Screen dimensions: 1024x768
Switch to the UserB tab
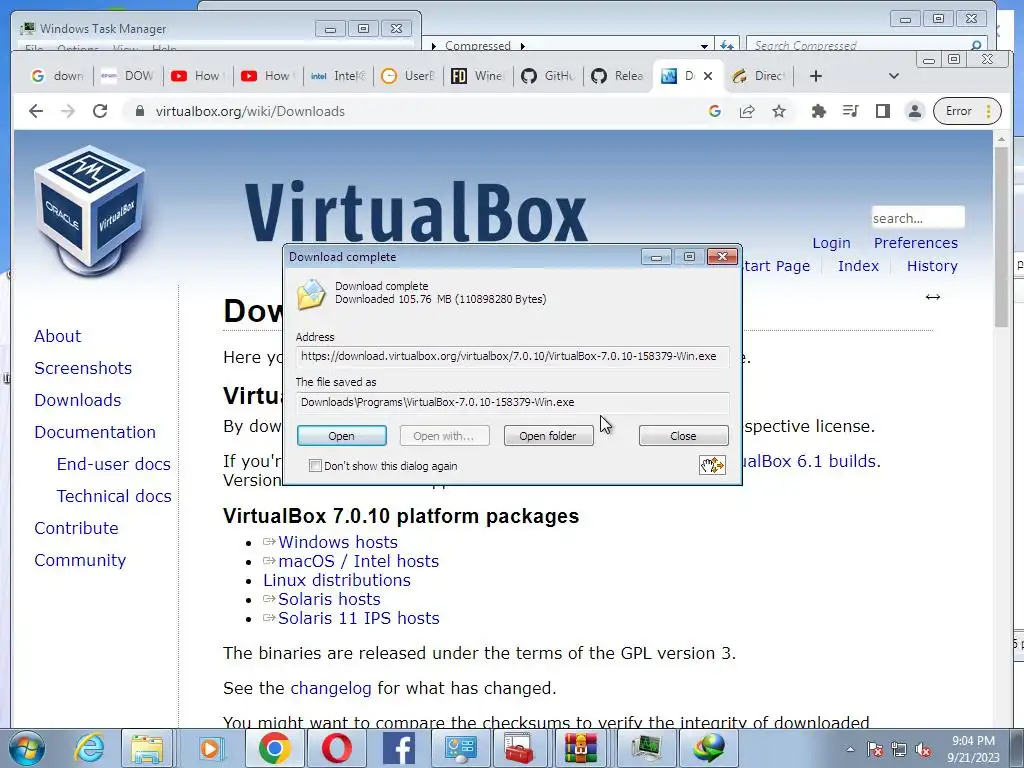[408, 76]
